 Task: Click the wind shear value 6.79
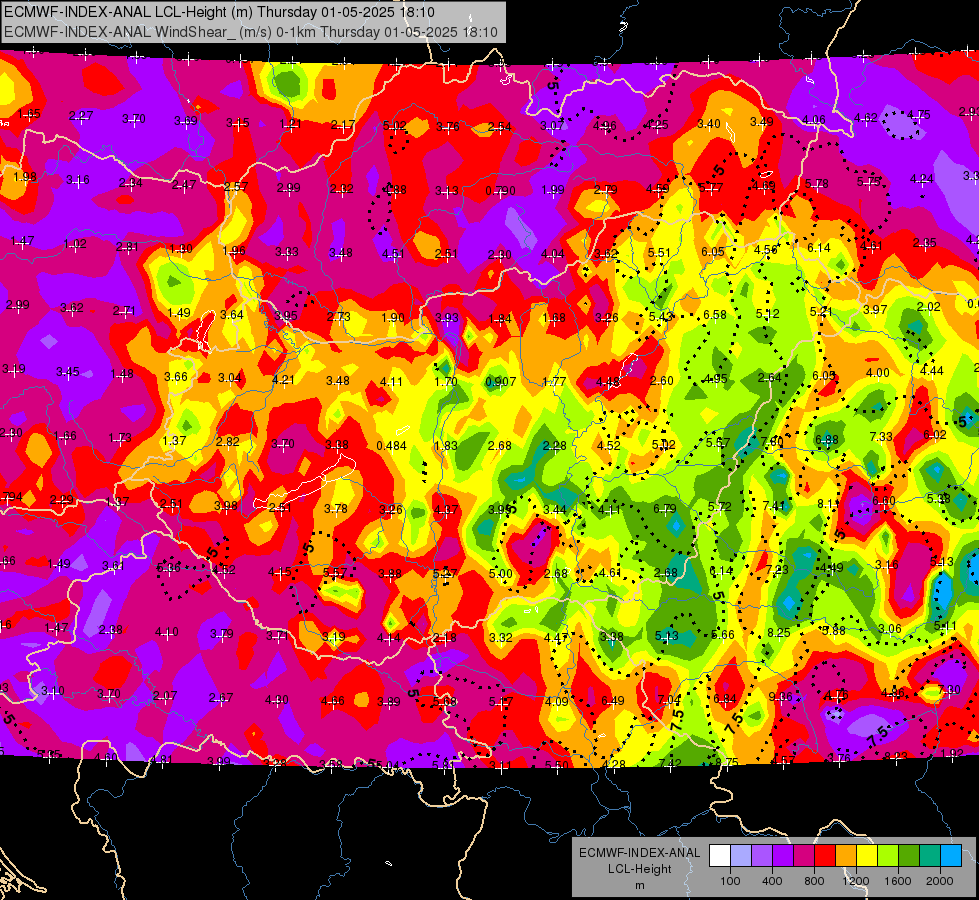pyautogui.click(x=665, y=508)
